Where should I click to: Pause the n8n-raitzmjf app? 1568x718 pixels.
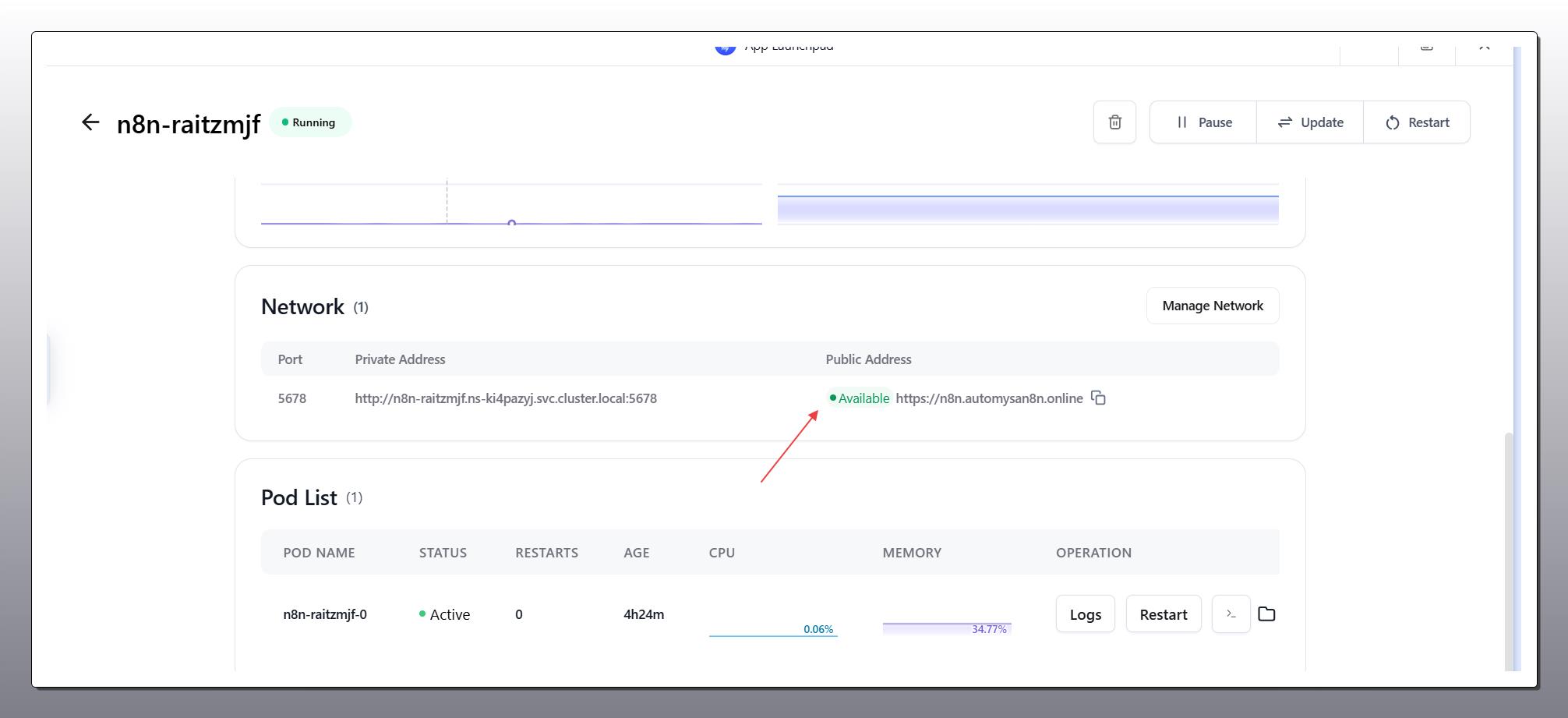[1203, 122]
